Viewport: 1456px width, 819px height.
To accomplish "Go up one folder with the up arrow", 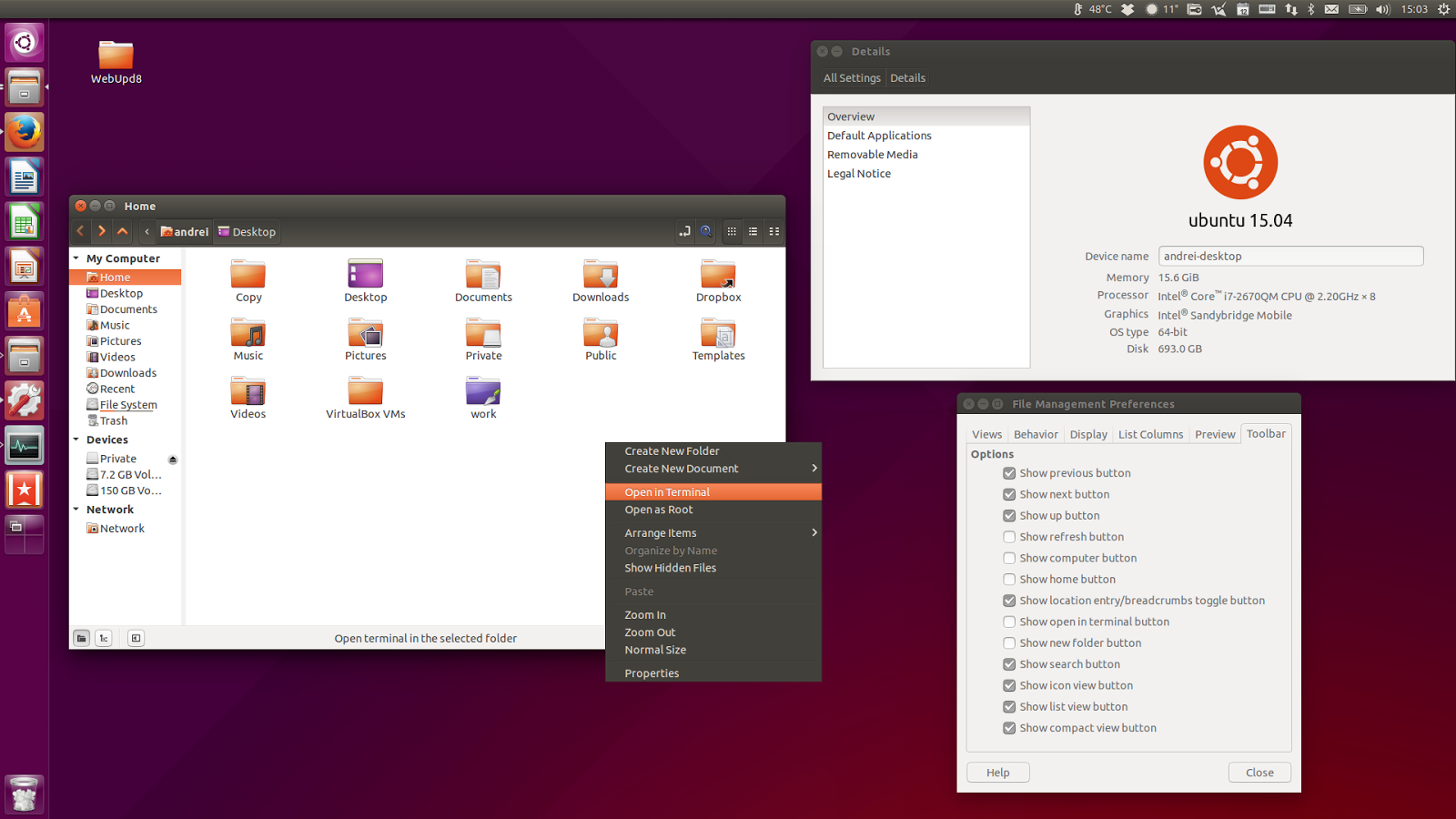I will click(x=123, y=231).
